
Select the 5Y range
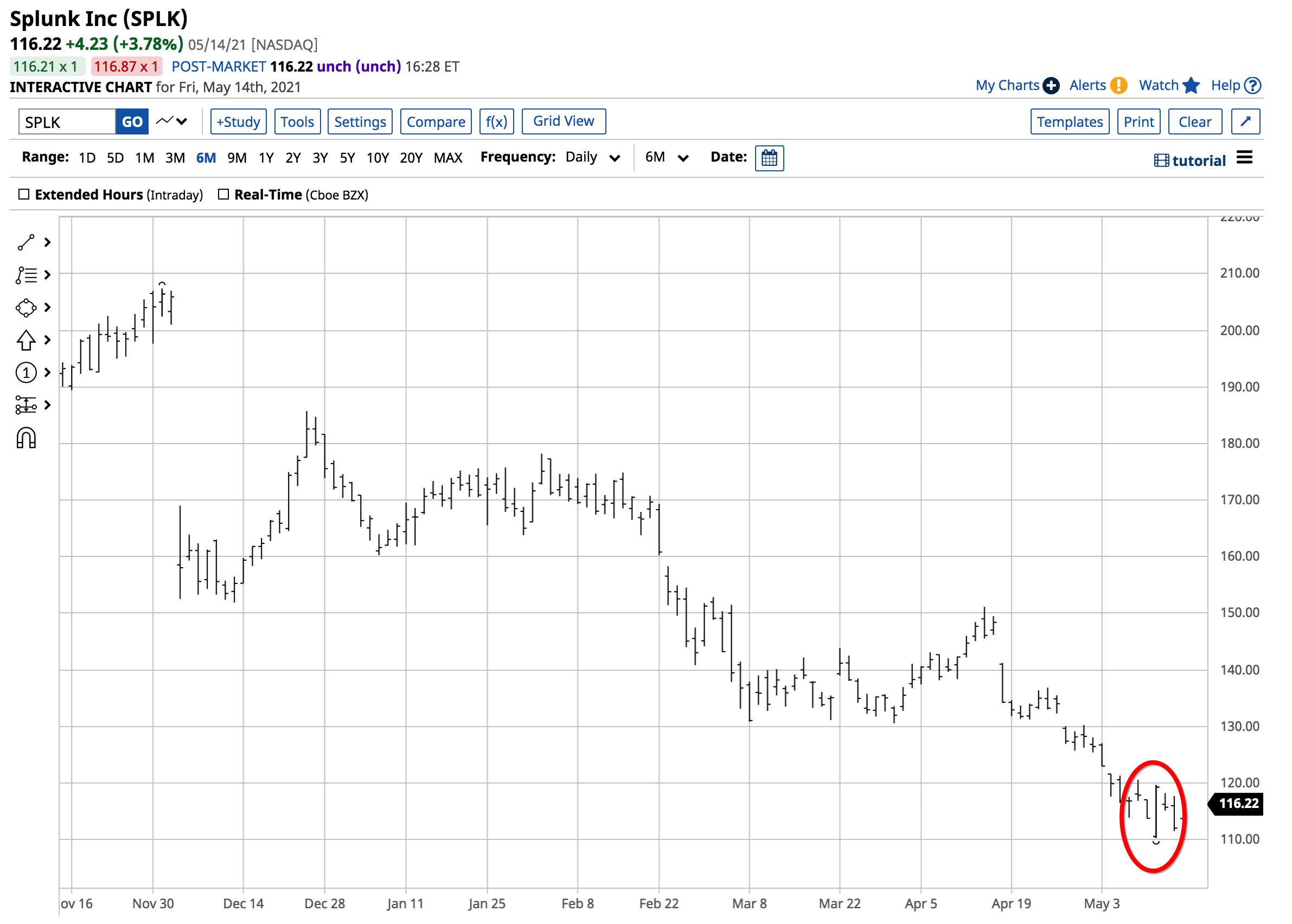[348, 158]
